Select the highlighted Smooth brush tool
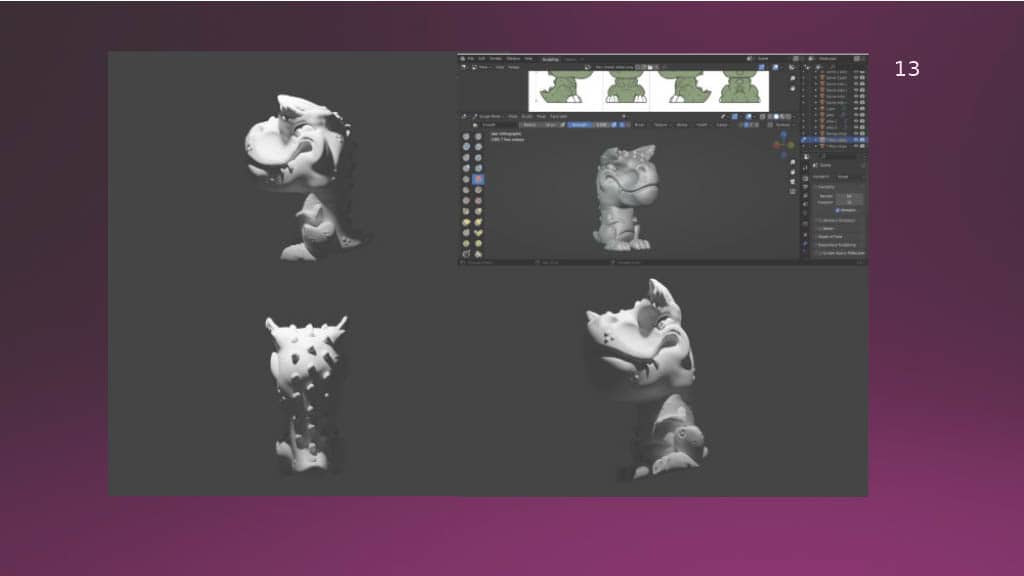The width and height of the screenshot is (1024, 576). 478,179
